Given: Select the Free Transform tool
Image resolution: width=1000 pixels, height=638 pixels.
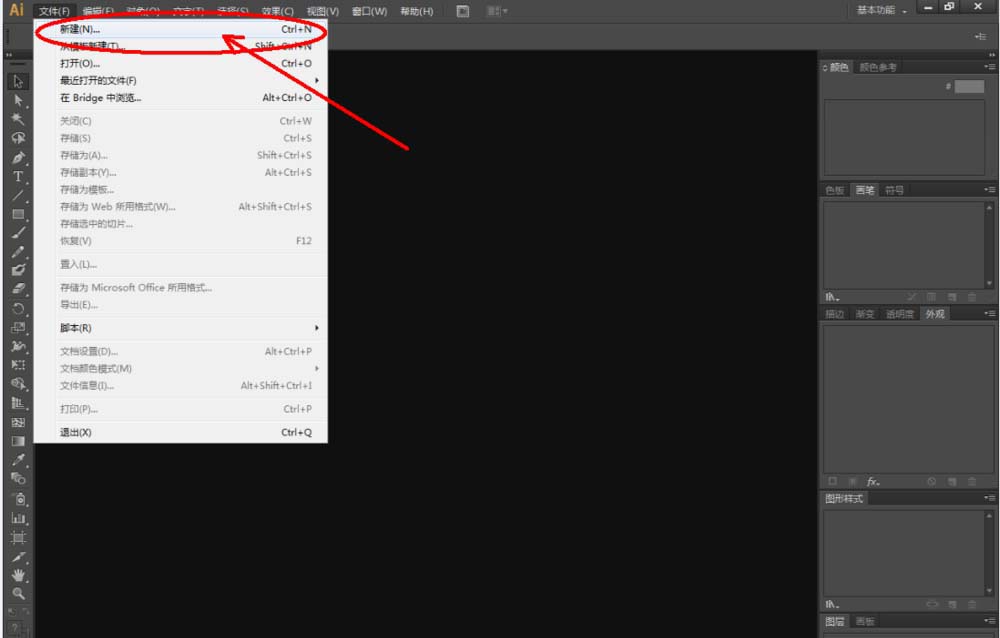Looking at the screenshot, I should pyautogui.click(x=18, y=365).
